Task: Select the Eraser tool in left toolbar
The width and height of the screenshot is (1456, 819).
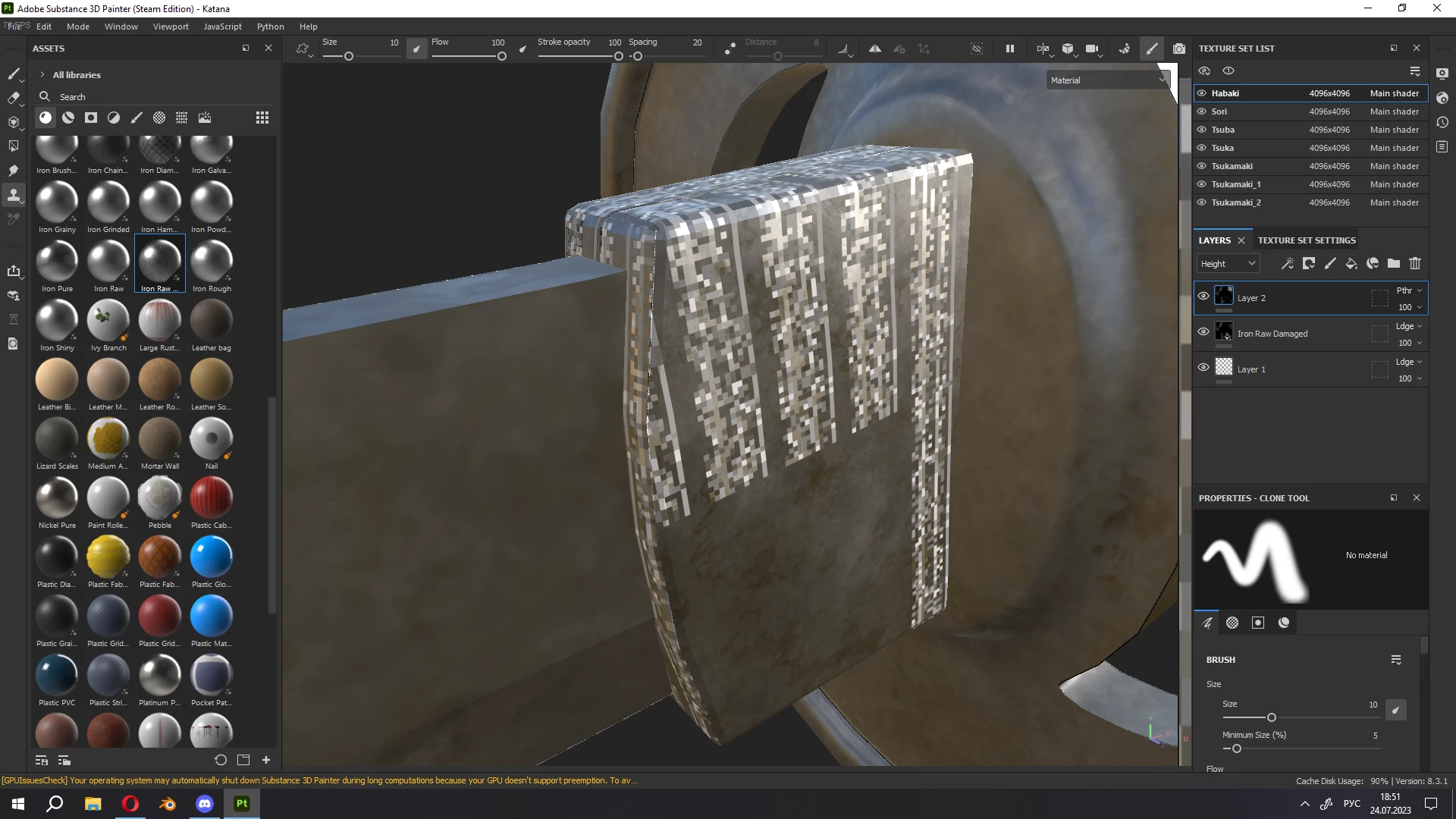Action: click(x=13, y=98)
